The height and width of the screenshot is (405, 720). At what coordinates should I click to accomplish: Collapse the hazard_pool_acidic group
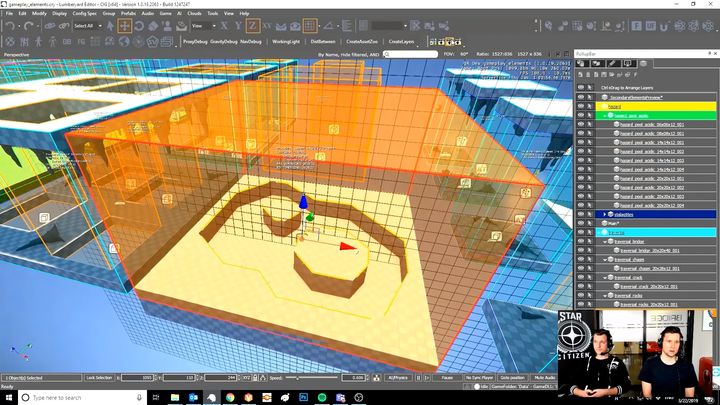pos(604,115)
